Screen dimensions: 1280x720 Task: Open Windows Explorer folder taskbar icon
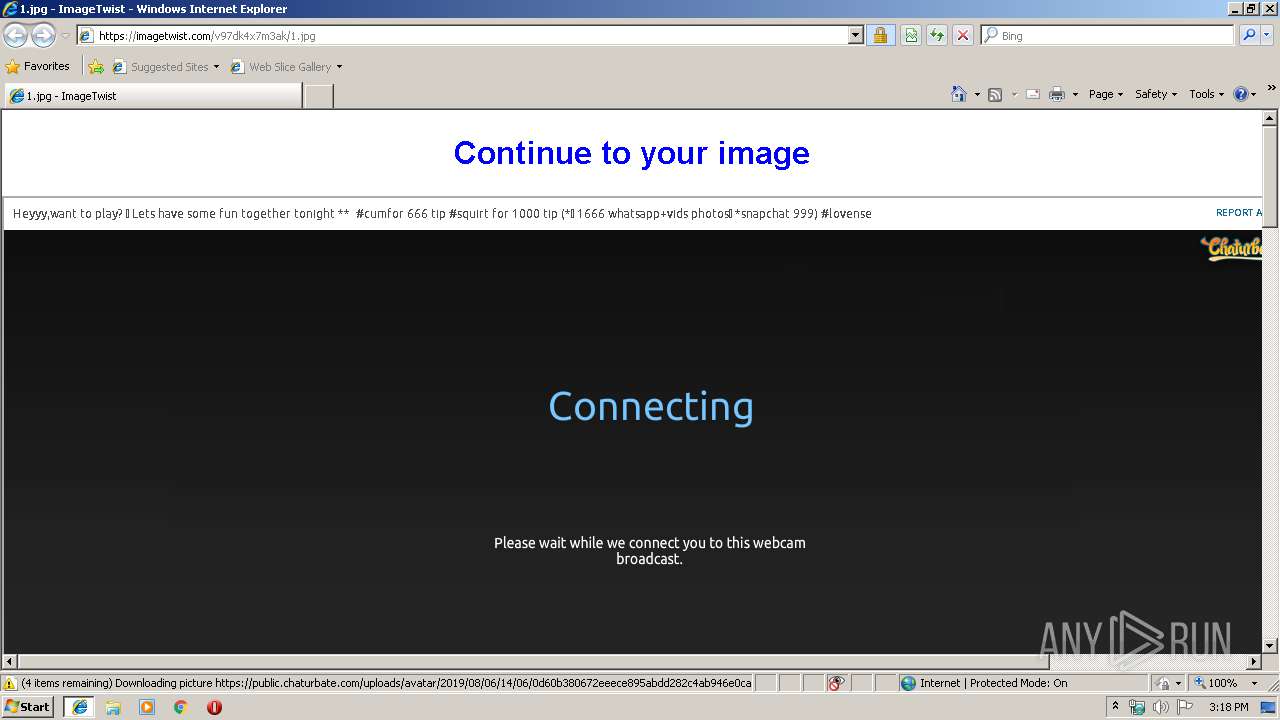pyautogui.click(x=113, y=707)
